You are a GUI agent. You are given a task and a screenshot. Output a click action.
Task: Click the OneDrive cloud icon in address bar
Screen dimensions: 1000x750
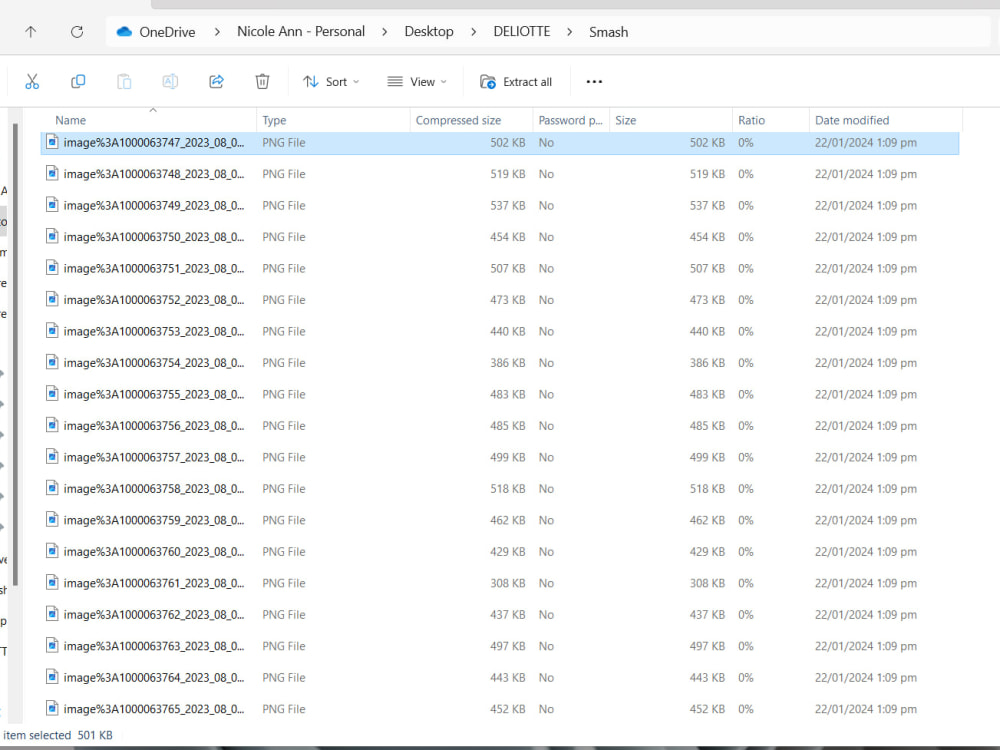coord(124,32)
